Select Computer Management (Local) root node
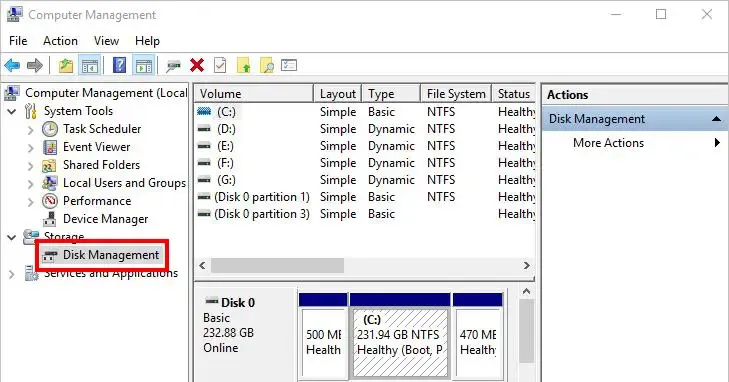729x382 pixels. click(x=106, y=93)
